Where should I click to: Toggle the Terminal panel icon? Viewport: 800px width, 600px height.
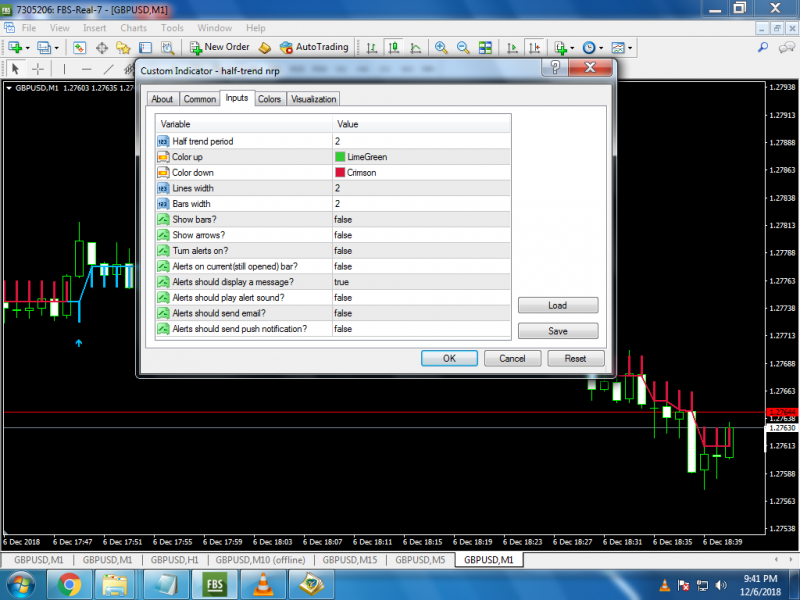point(145,47)
